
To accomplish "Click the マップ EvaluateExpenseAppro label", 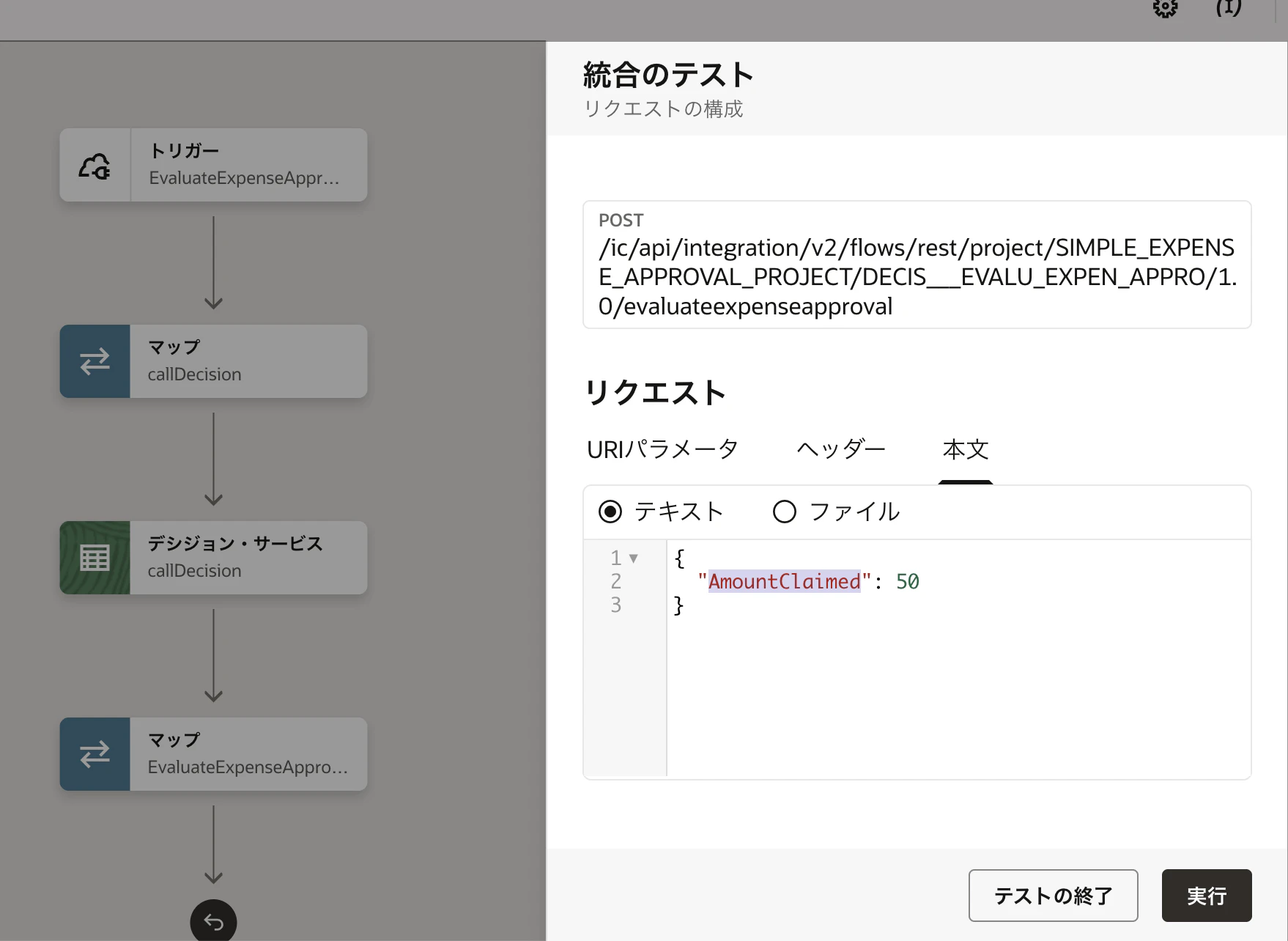I will (248, 753).
